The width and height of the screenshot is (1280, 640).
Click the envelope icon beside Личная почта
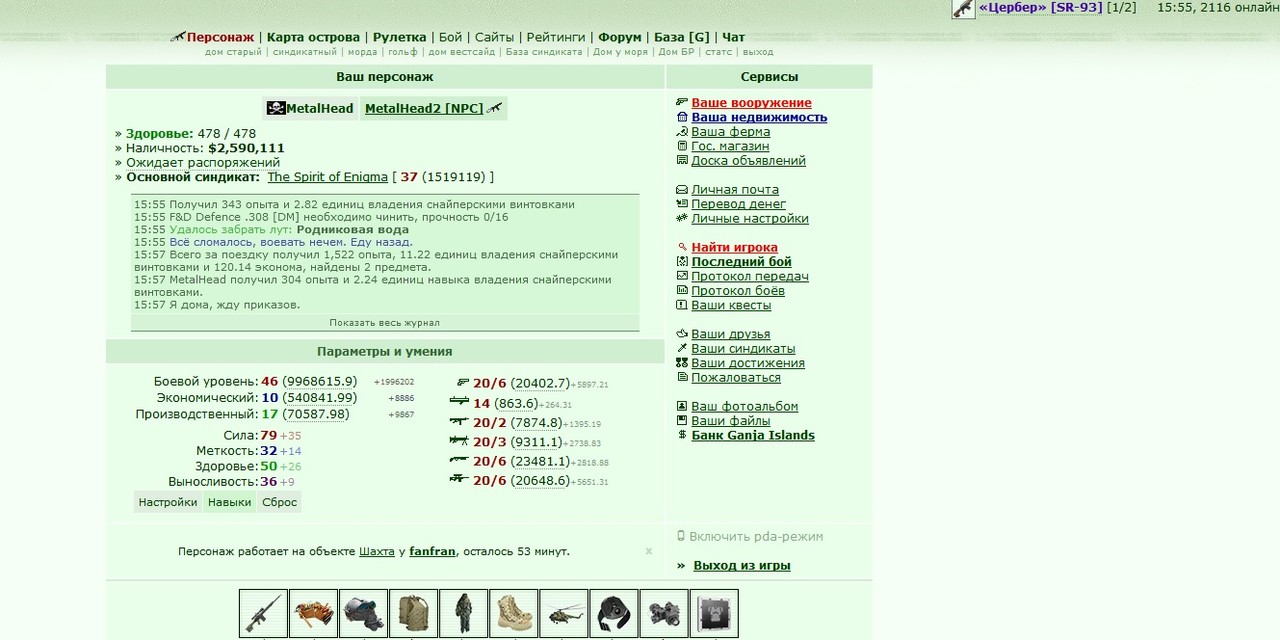[x=682, y=189]
